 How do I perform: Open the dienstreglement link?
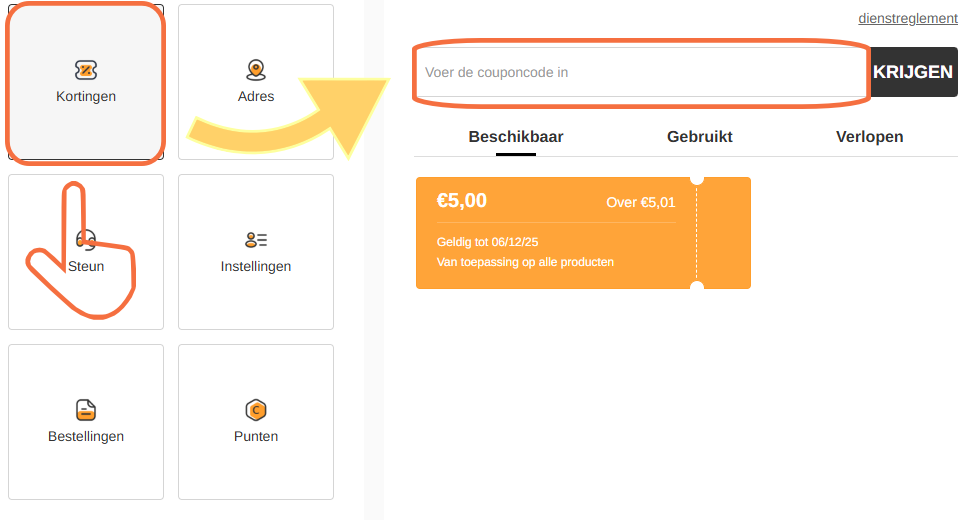click(x=907, y=19)
